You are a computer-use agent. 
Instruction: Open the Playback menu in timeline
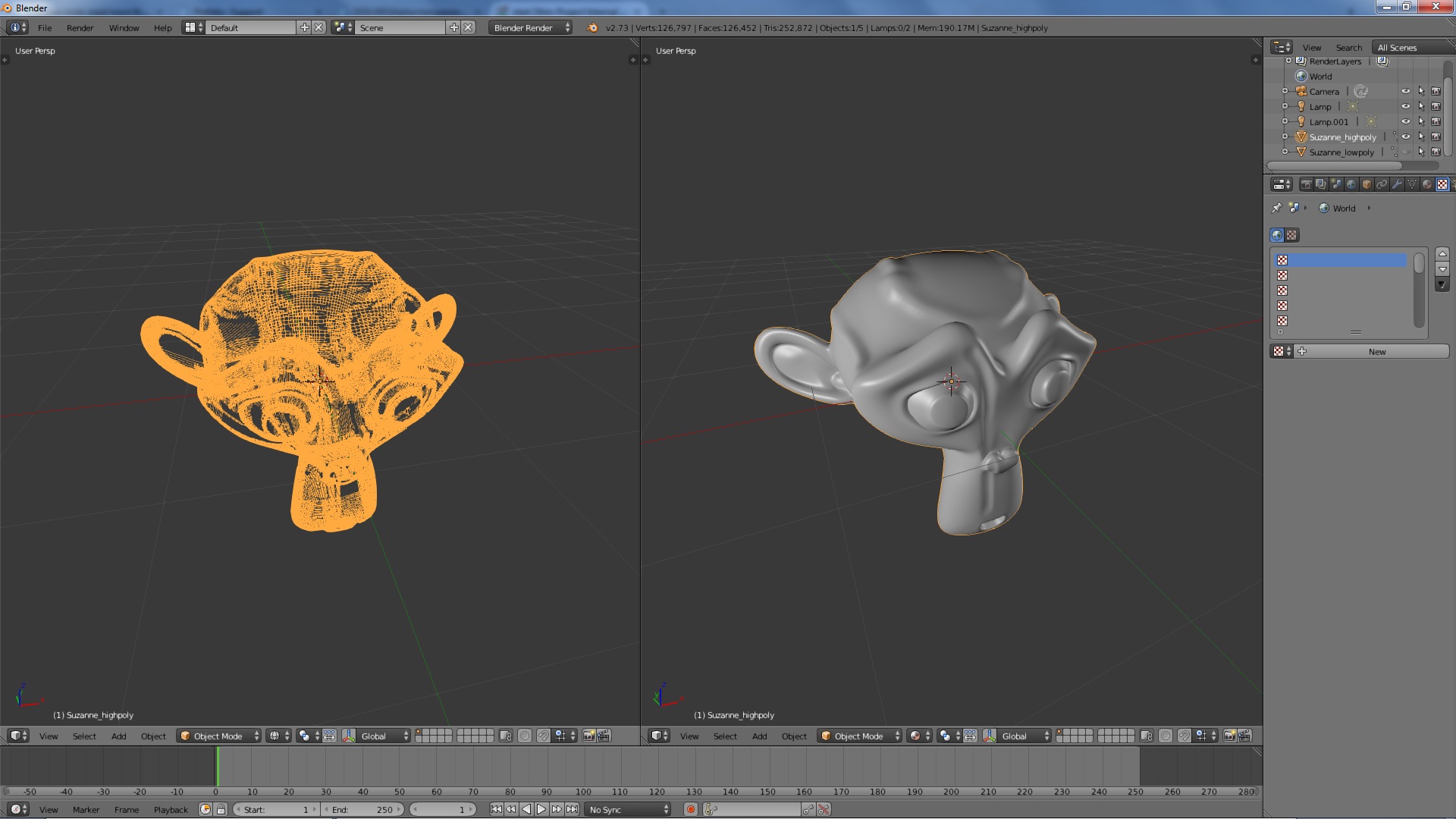point(171,809)
